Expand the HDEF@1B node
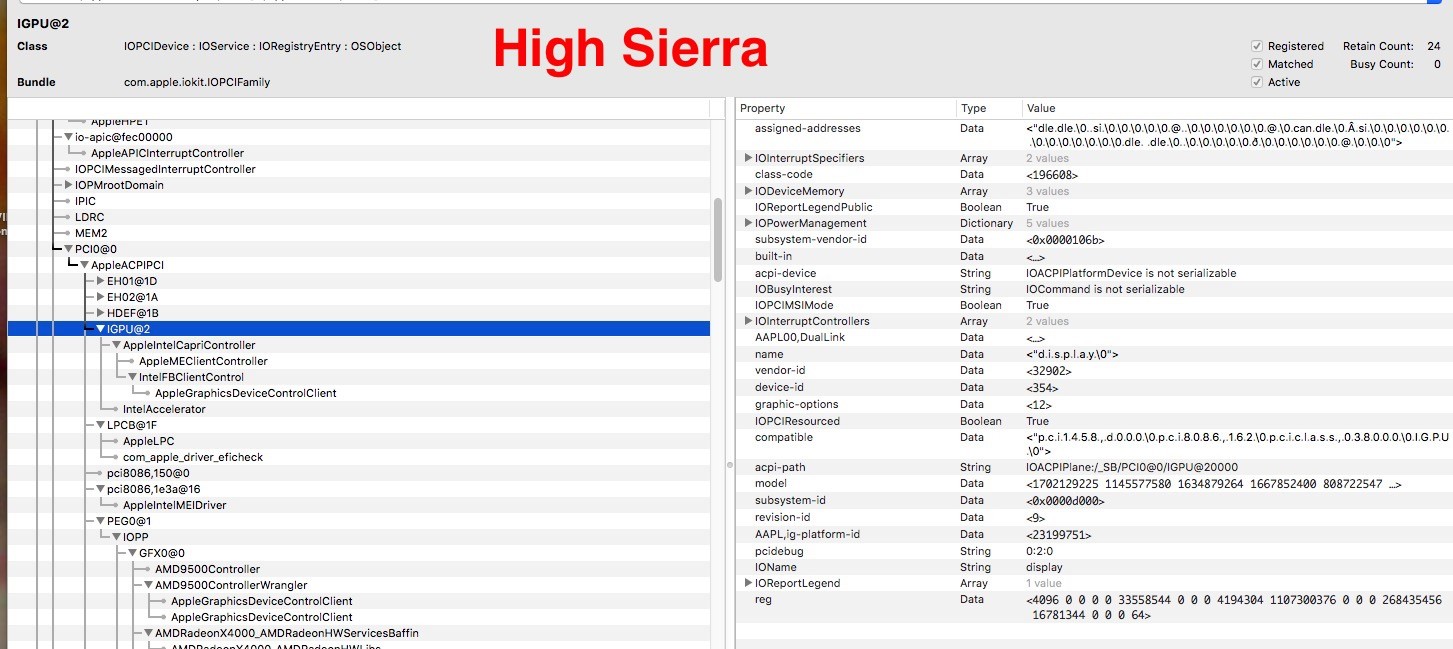Viewport: 1453px width, 649px height. [100, 313]
